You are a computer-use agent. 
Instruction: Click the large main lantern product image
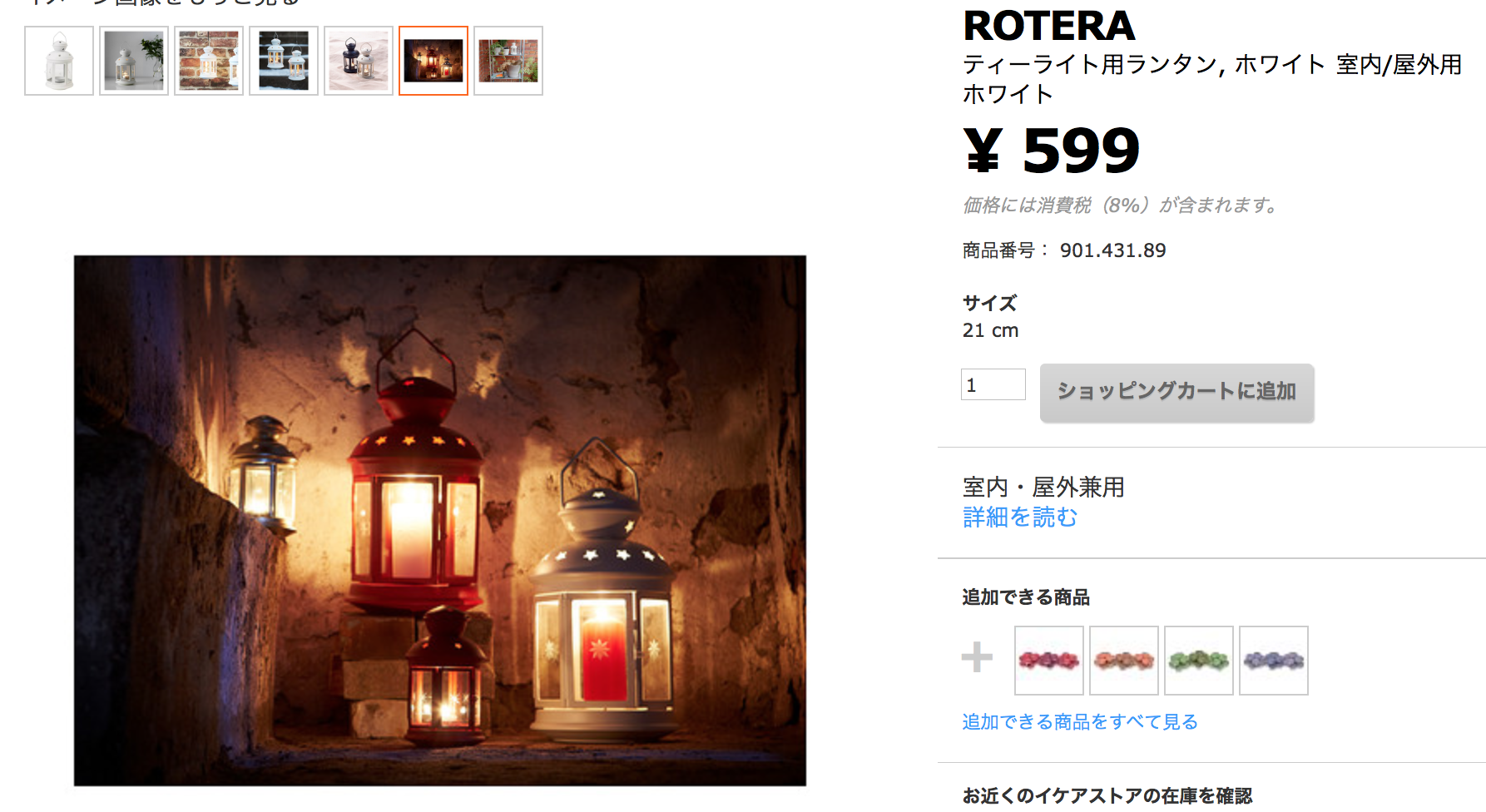pyautogui.click(x=440, y=521)
